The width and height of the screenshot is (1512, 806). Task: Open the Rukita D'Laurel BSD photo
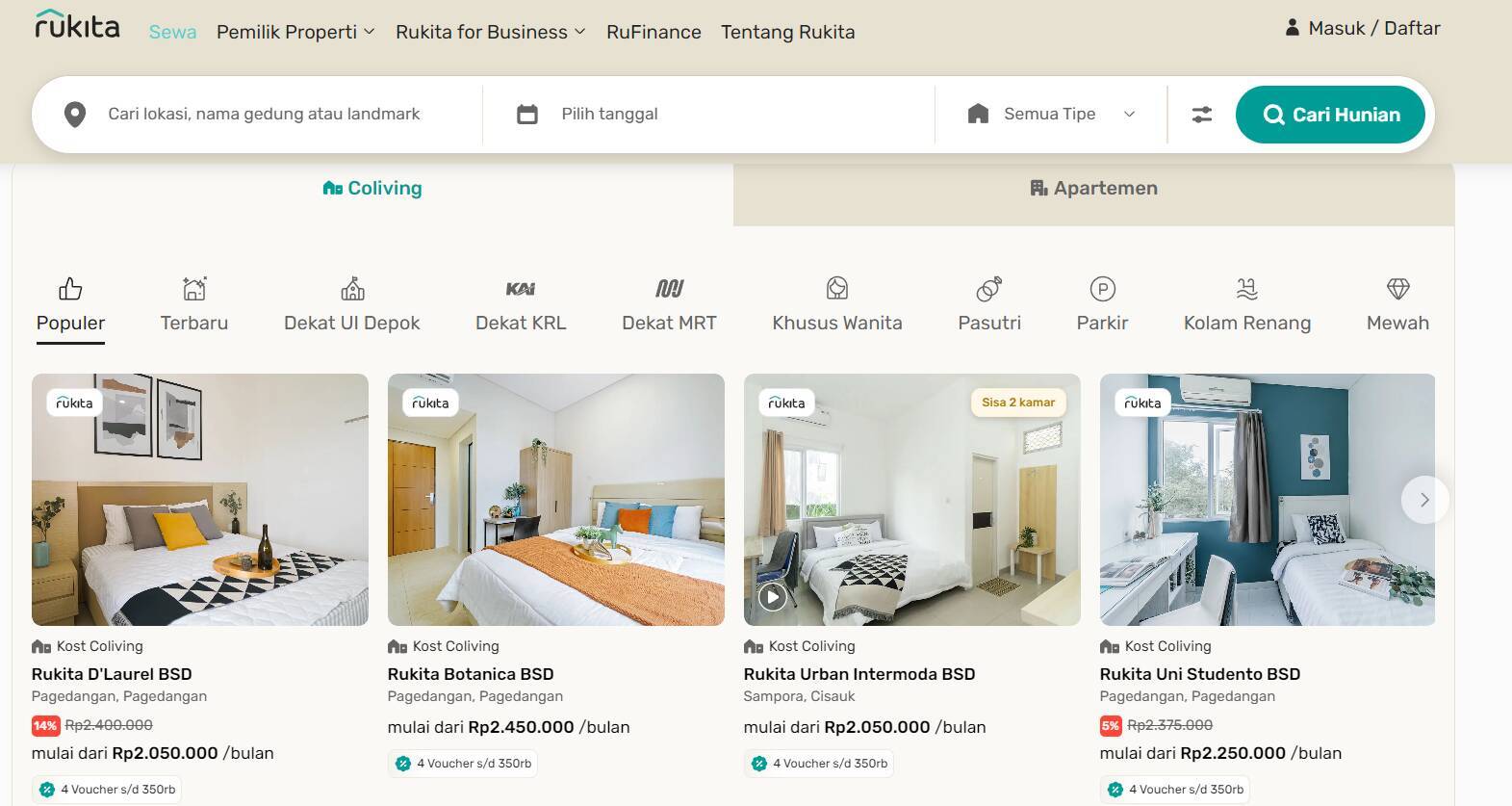200,500
